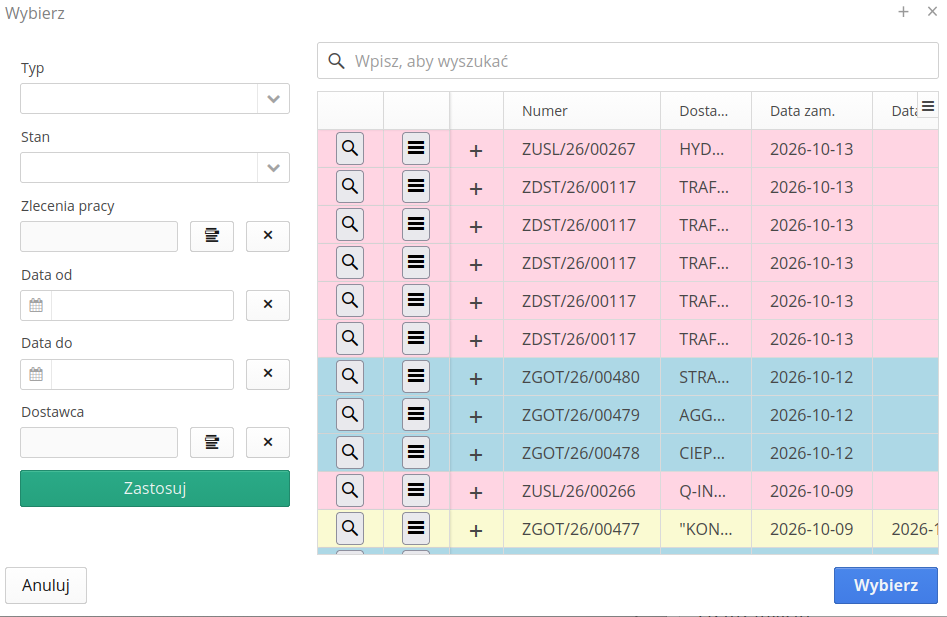
Task: Open the table column settings menu icon
Action: [928, 106]
